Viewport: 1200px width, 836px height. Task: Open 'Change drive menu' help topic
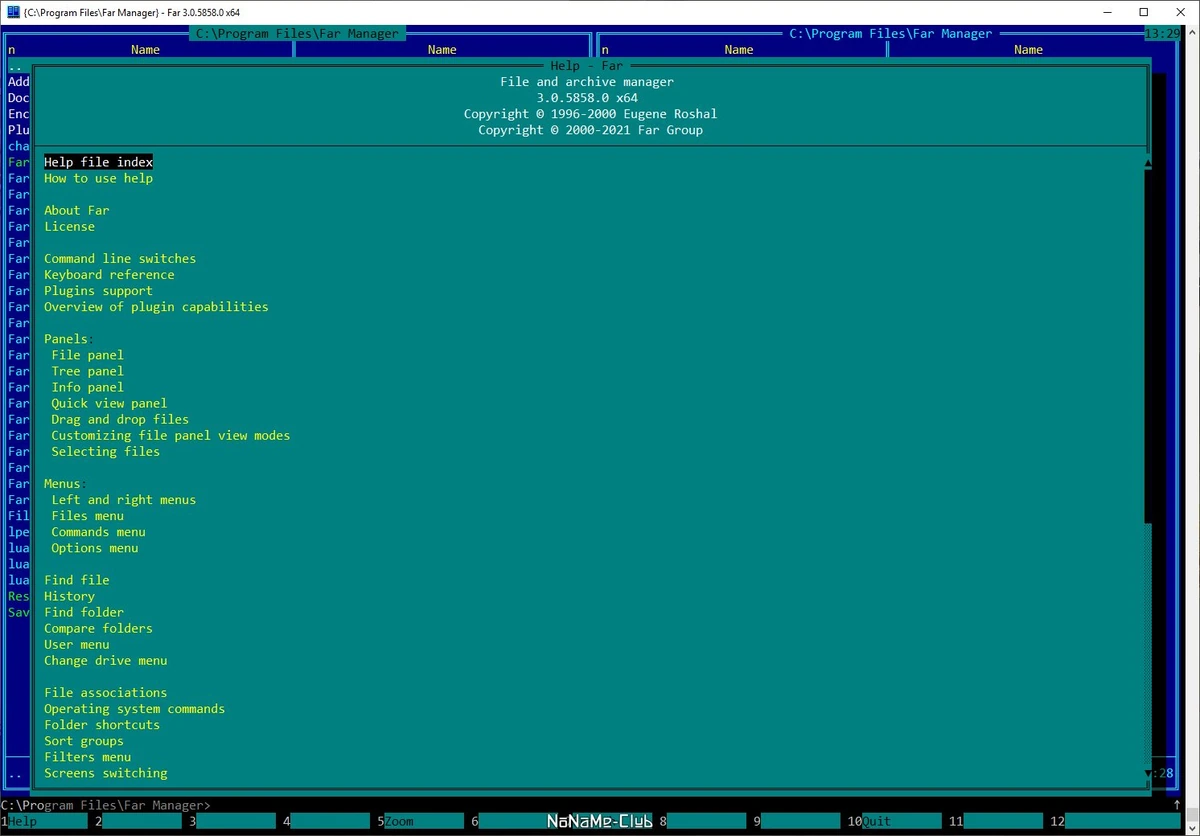point(105,660)
